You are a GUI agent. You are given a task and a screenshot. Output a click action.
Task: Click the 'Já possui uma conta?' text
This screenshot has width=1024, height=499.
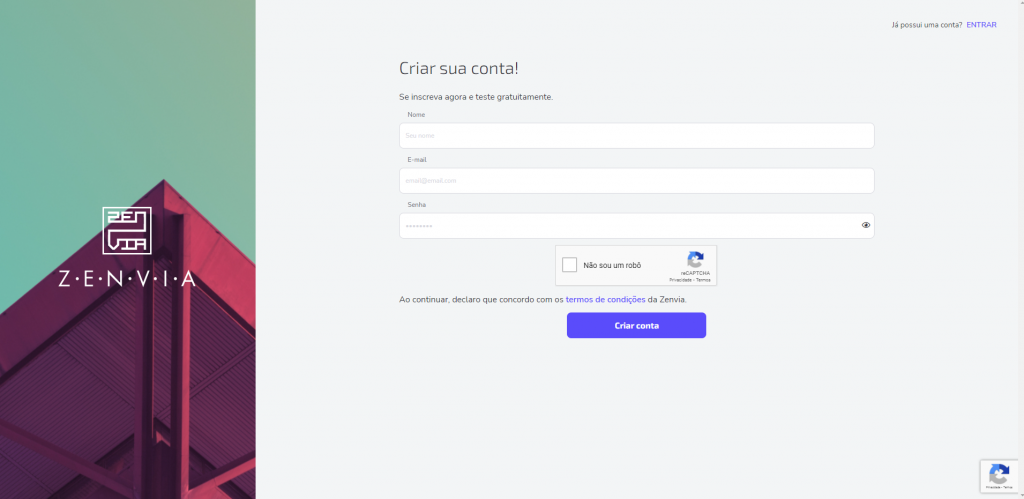pyautogui.click(x=926, y=24)
